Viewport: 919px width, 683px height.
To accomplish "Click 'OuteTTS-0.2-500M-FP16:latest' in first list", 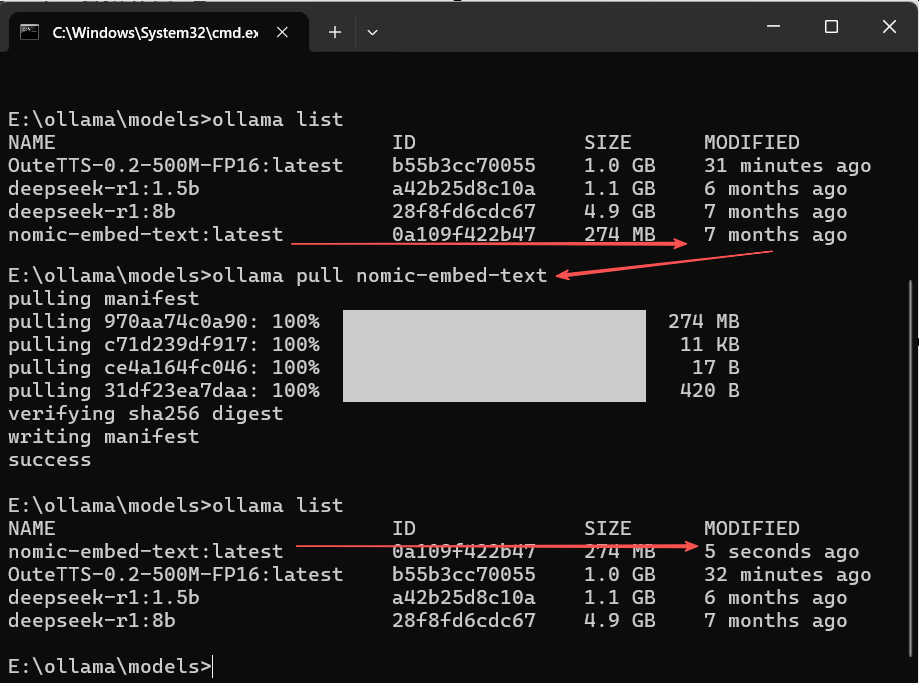I will [x=175, y=166].
